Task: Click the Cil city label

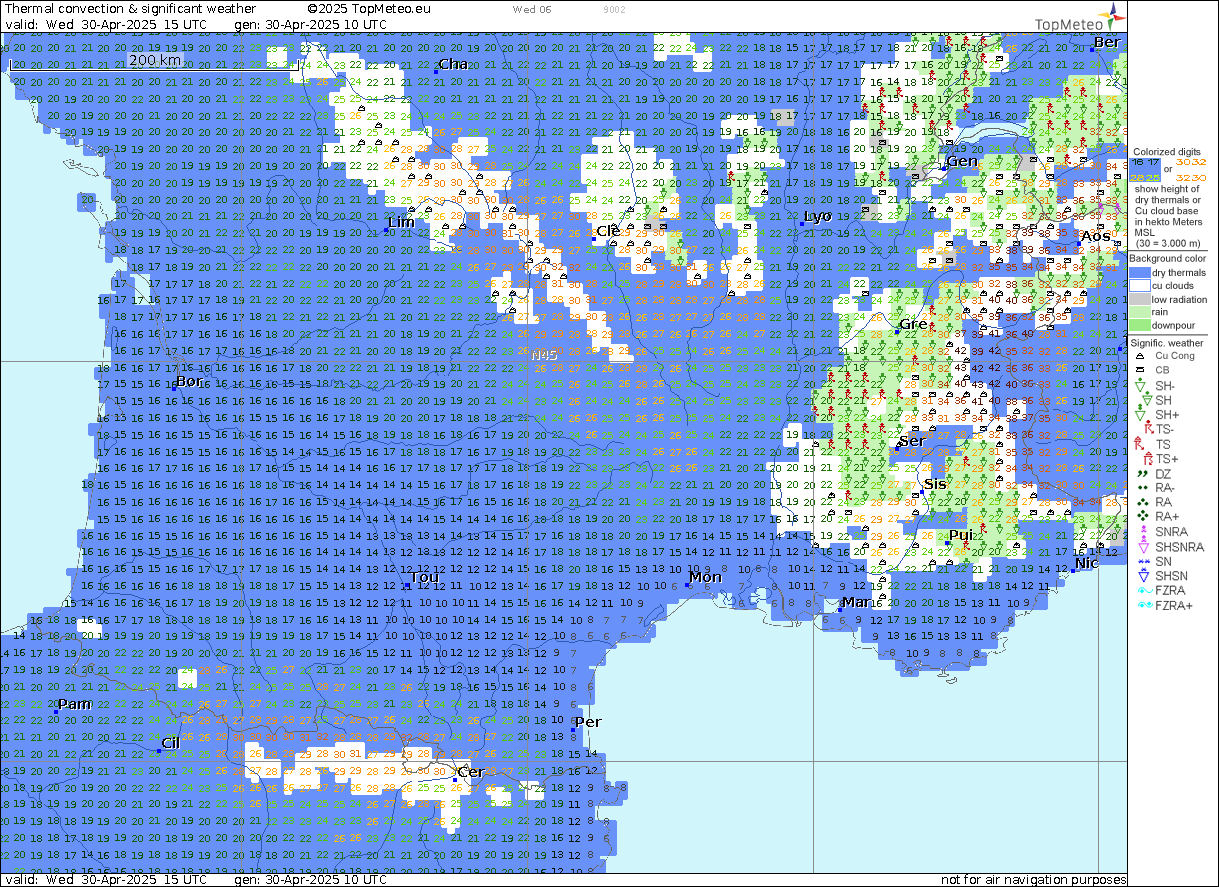Action: (170, 742)
